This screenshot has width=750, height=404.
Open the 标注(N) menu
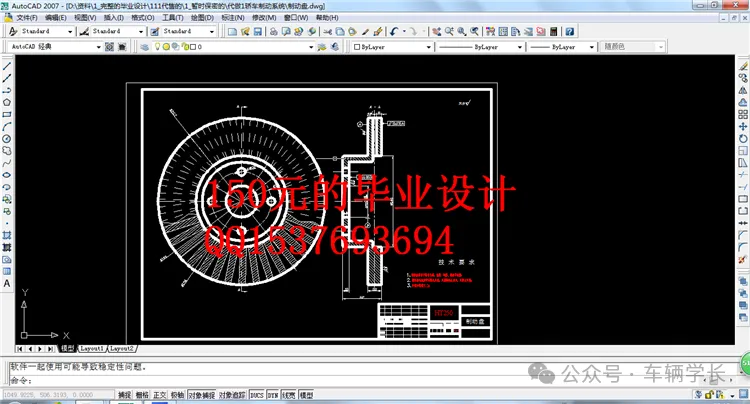pos(233,18)
